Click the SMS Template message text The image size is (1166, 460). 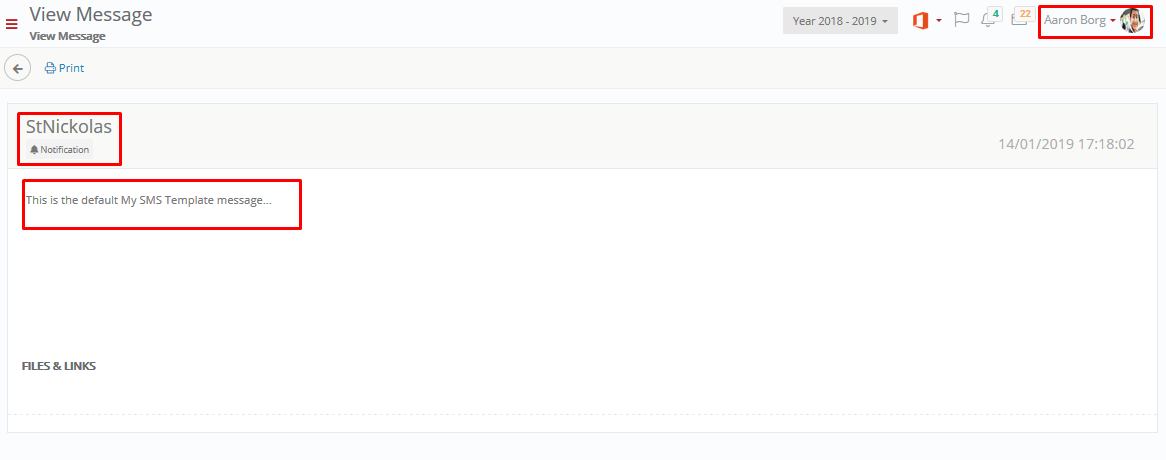[148, 200]
